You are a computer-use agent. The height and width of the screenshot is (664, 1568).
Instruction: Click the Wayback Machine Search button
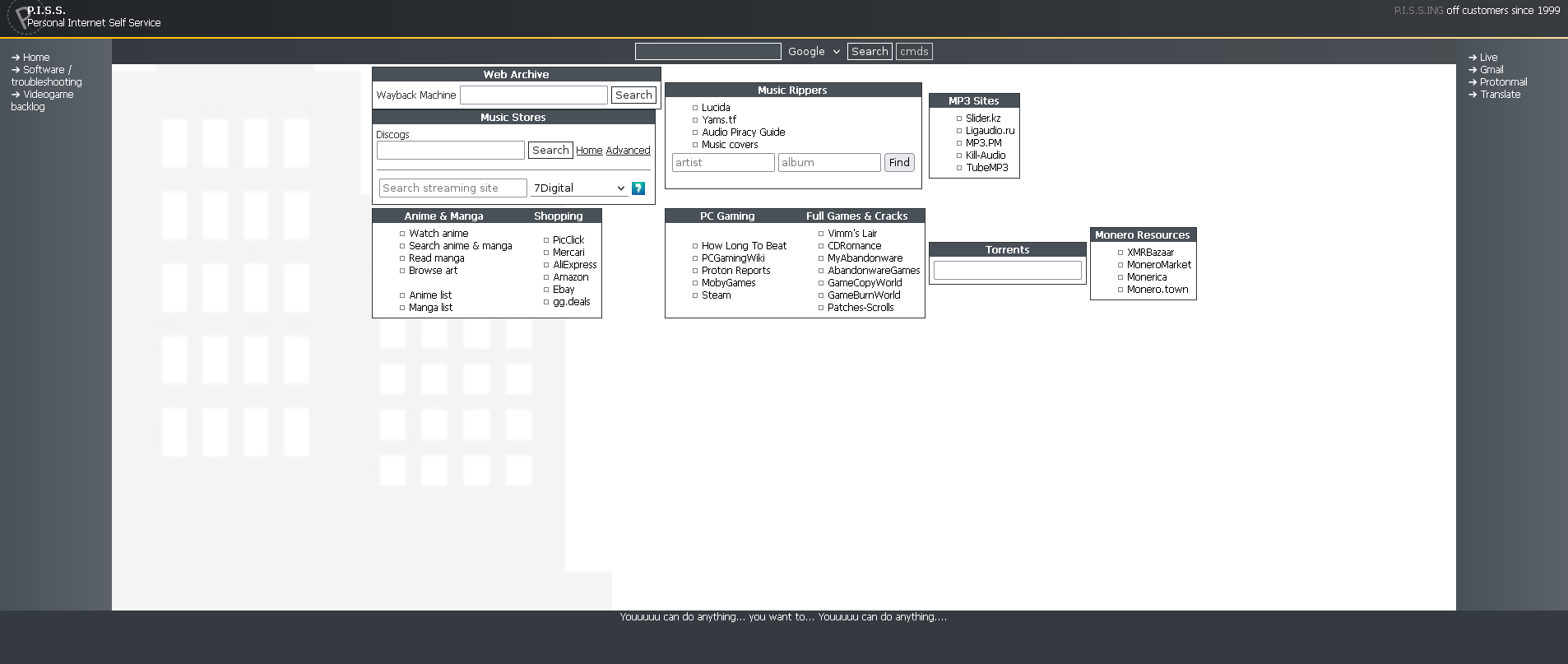click(633, 95)
